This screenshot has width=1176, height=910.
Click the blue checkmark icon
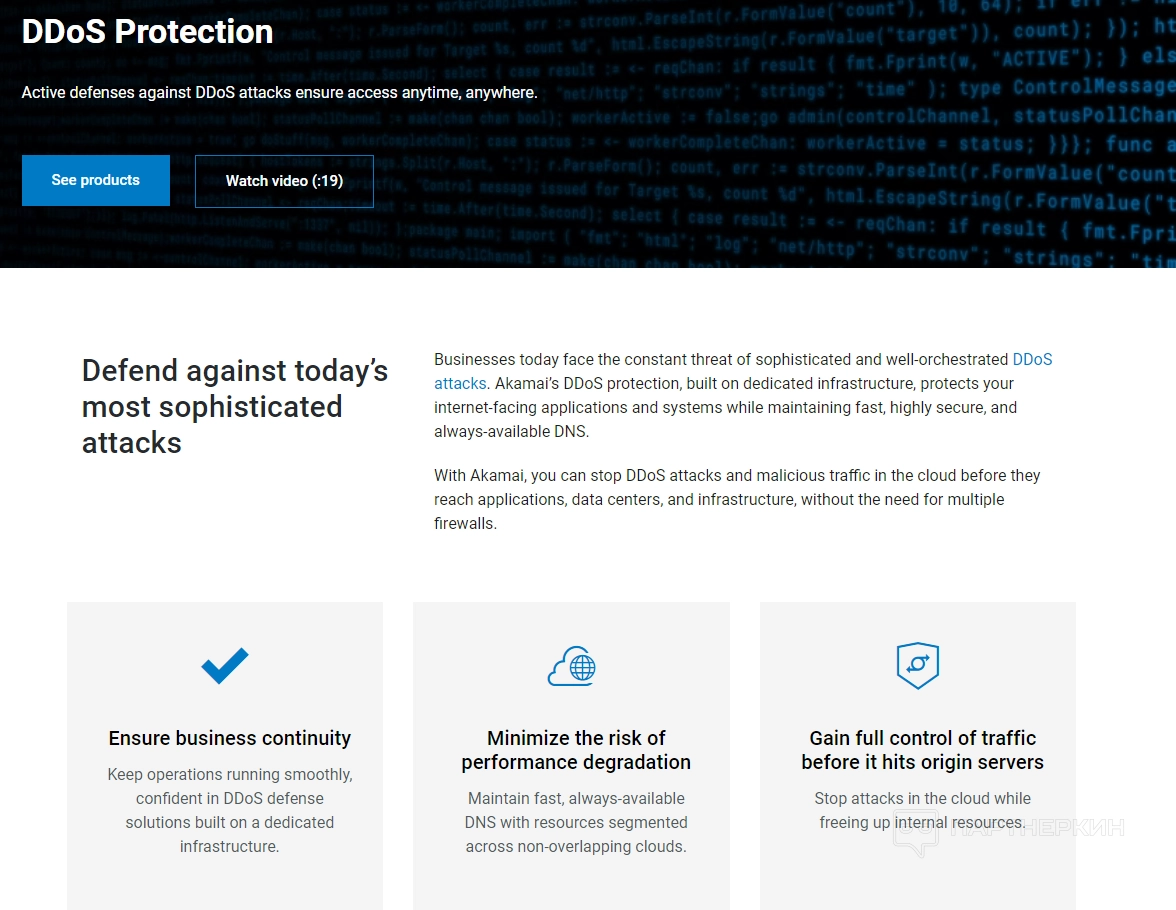[225, 665]
